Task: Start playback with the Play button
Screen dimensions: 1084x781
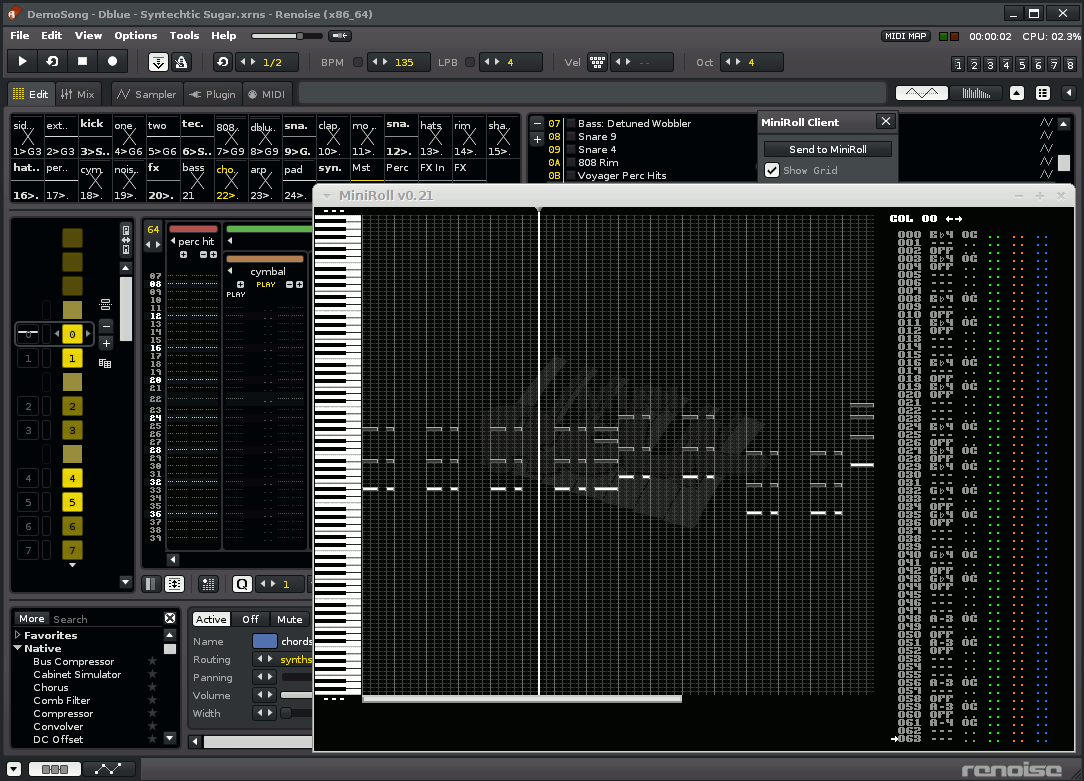Action: pos(22,62)
